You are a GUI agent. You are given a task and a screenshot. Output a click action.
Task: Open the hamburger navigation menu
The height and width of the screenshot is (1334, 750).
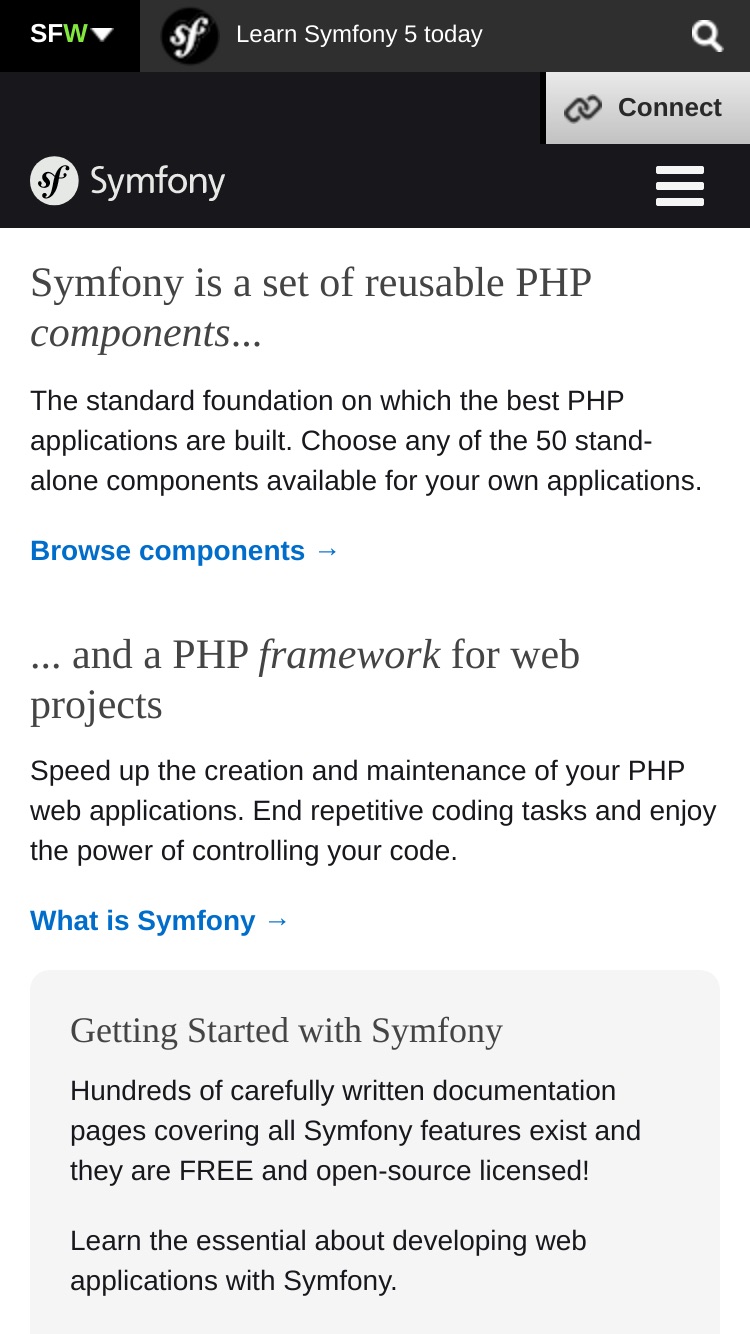680,186
